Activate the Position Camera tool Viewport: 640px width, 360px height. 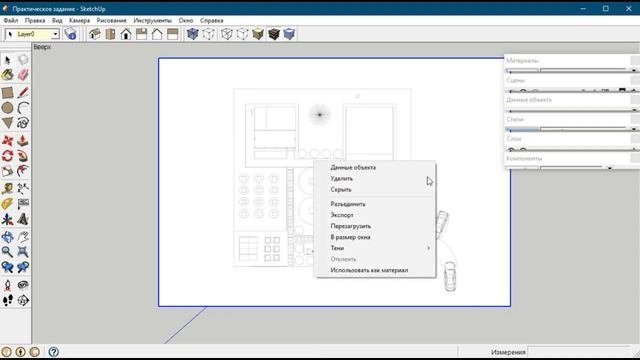7,285
